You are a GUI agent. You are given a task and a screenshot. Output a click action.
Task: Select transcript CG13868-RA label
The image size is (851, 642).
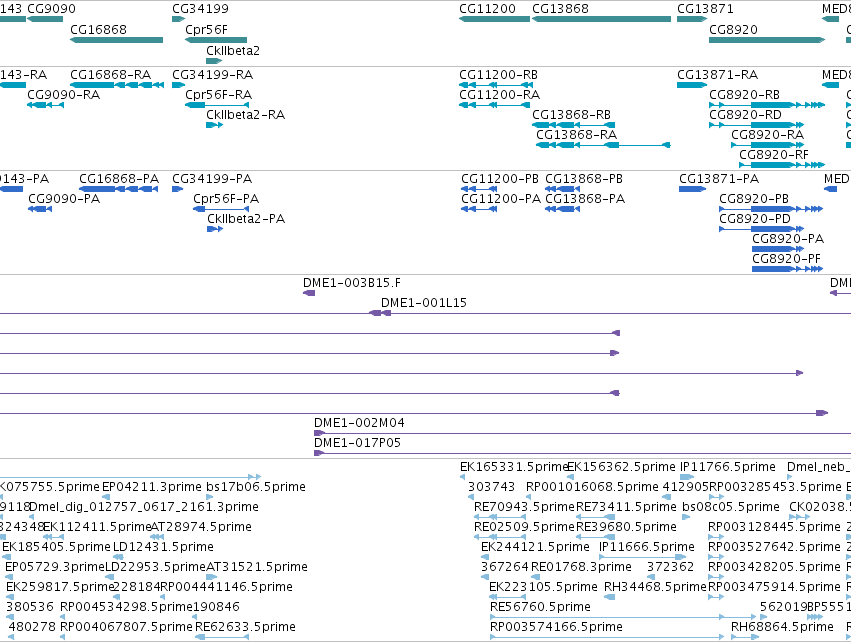(x=576, y=135)
